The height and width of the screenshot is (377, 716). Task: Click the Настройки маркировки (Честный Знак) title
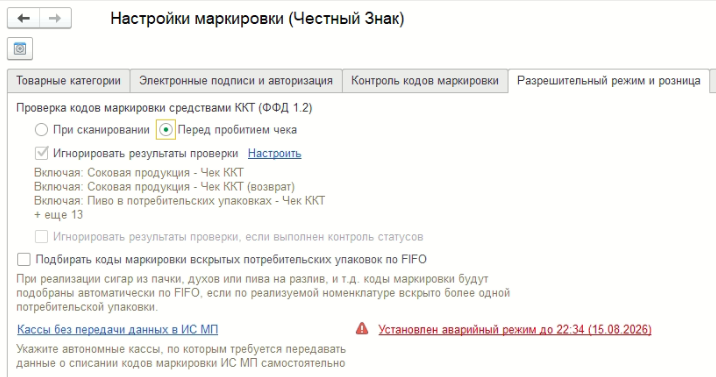click(257, 19)
